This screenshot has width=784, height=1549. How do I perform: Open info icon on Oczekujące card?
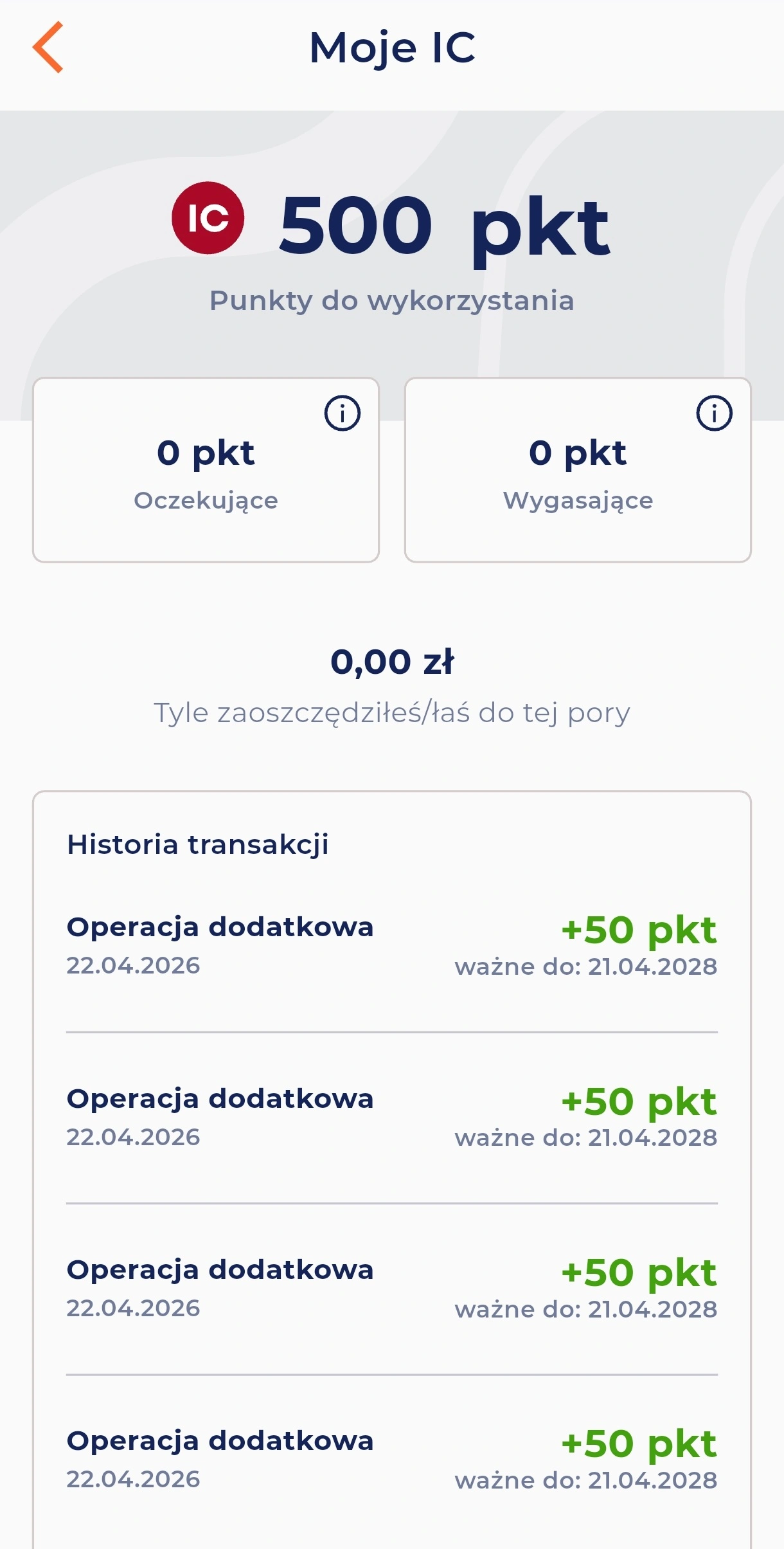tap(342, 413)
